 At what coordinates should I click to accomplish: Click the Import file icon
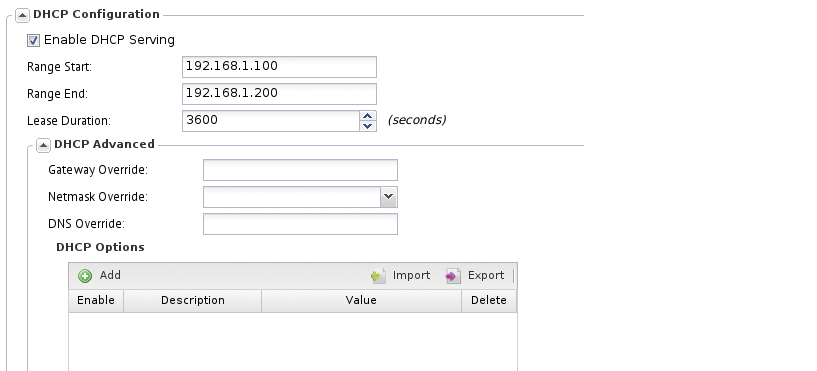(379, 276)
